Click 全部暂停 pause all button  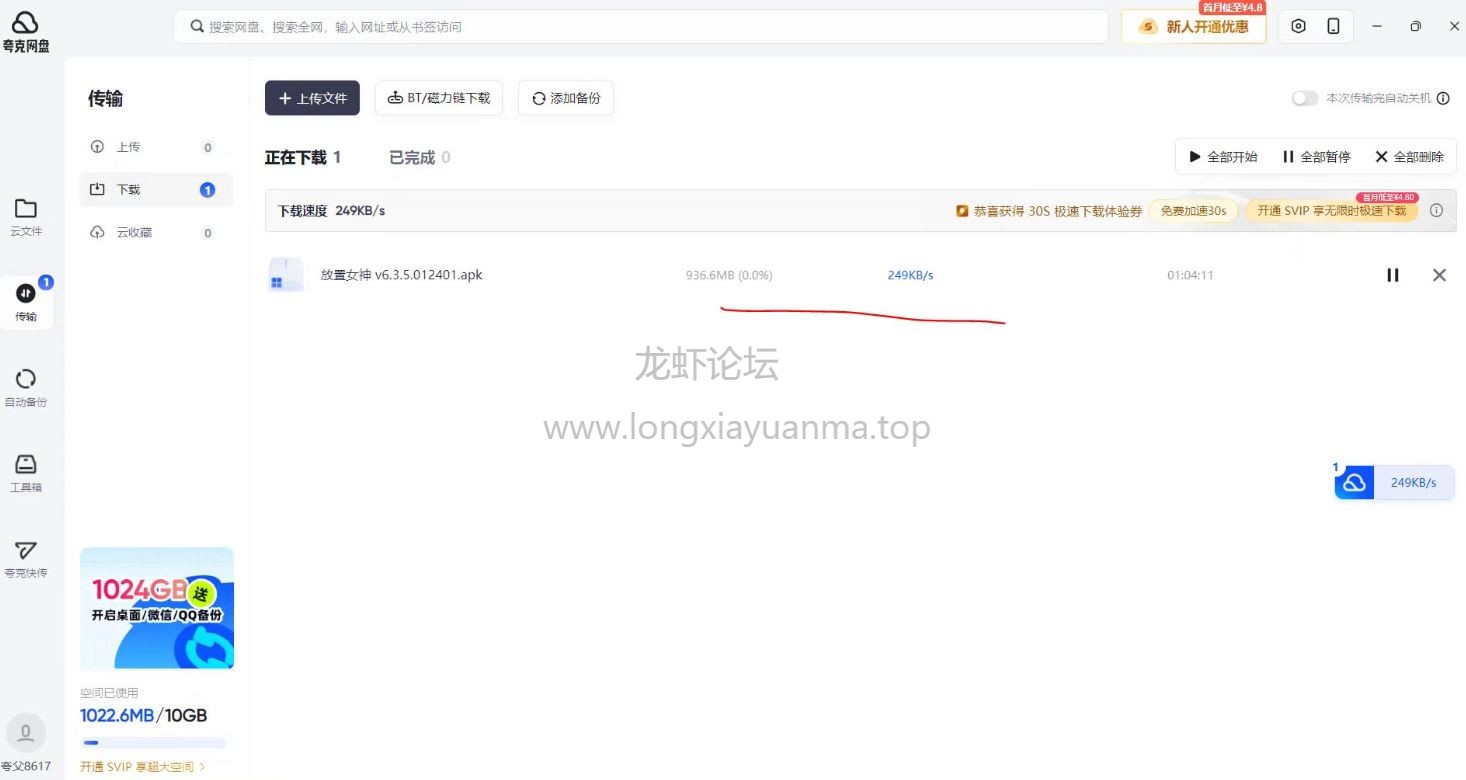[x=1316, y=157]
